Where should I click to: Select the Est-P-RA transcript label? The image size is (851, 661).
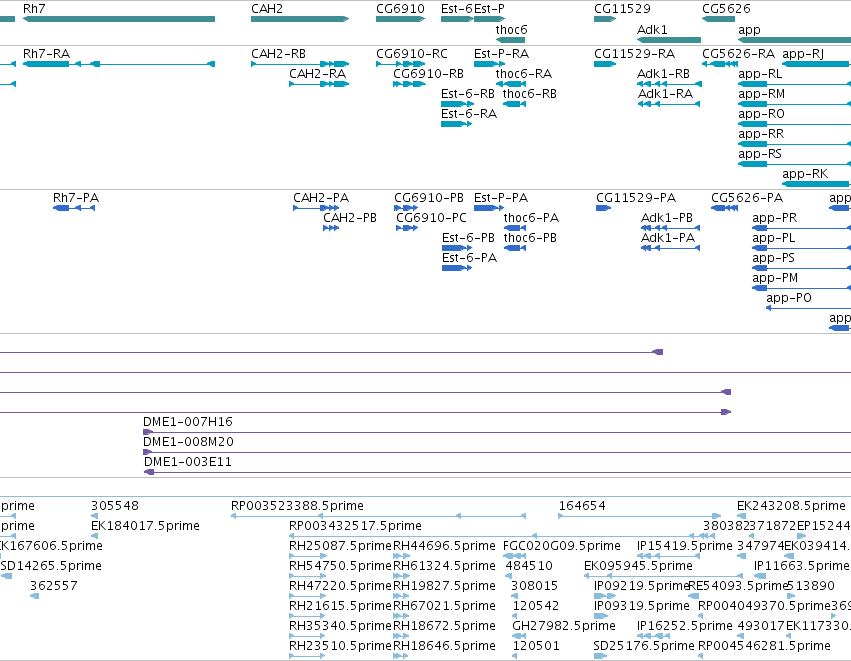[x=501, y=54]
